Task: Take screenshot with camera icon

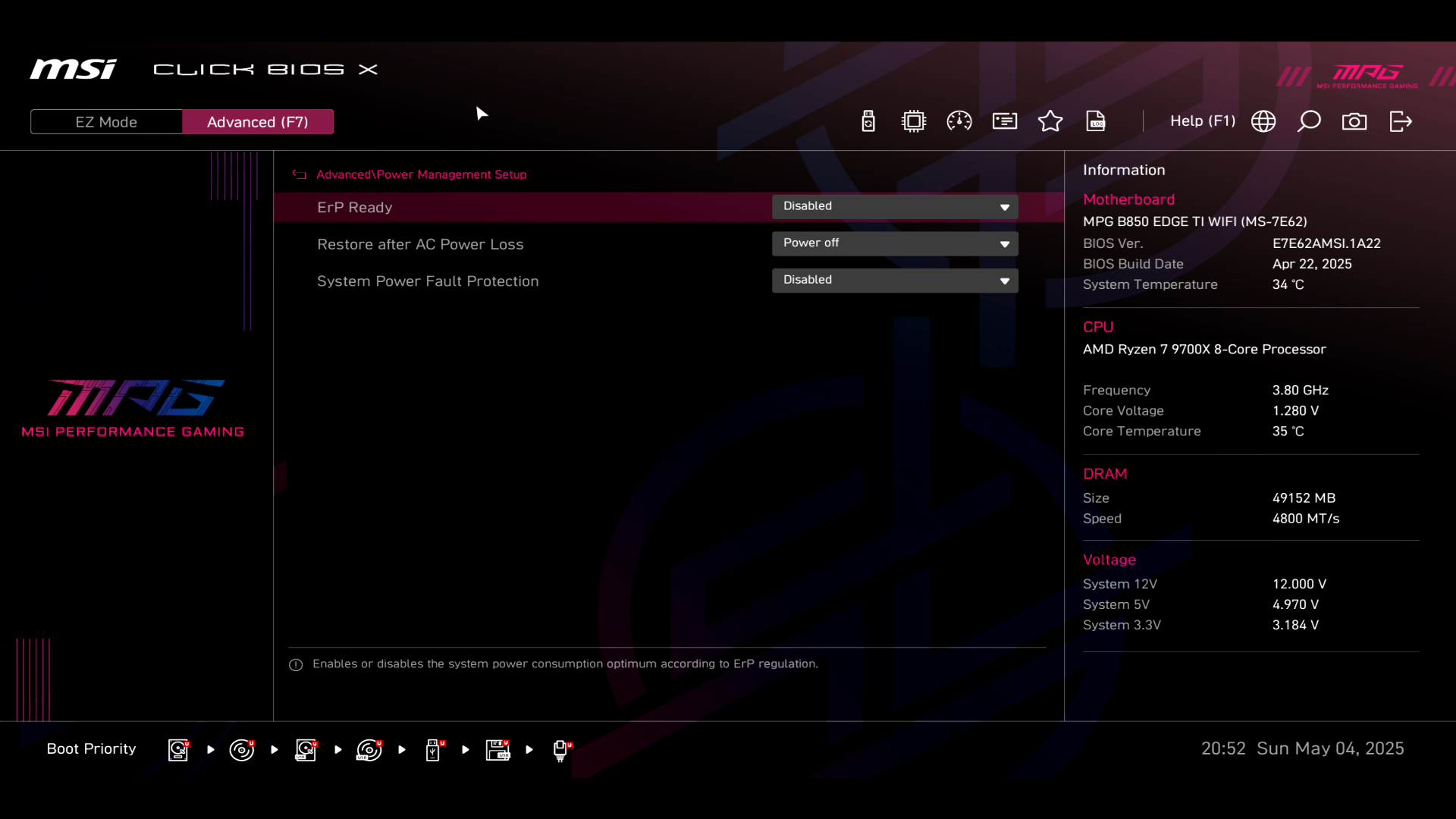Action: tap(1354, 121)
